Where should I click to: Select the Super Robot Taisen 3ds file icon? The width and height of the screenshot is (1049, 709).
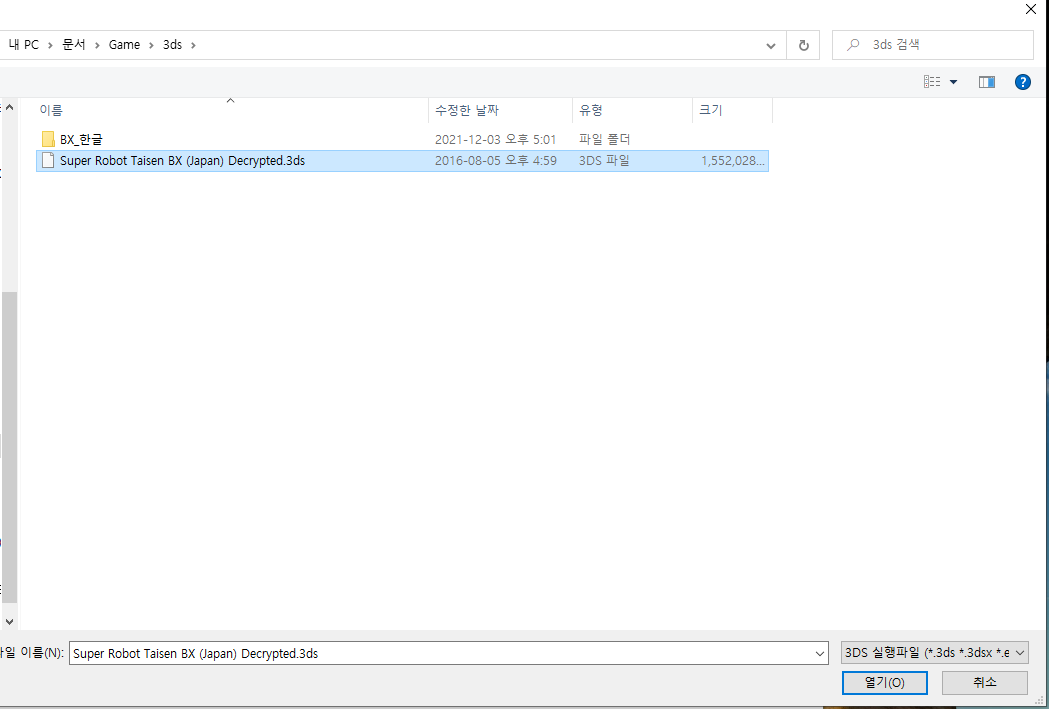[48, 161]
